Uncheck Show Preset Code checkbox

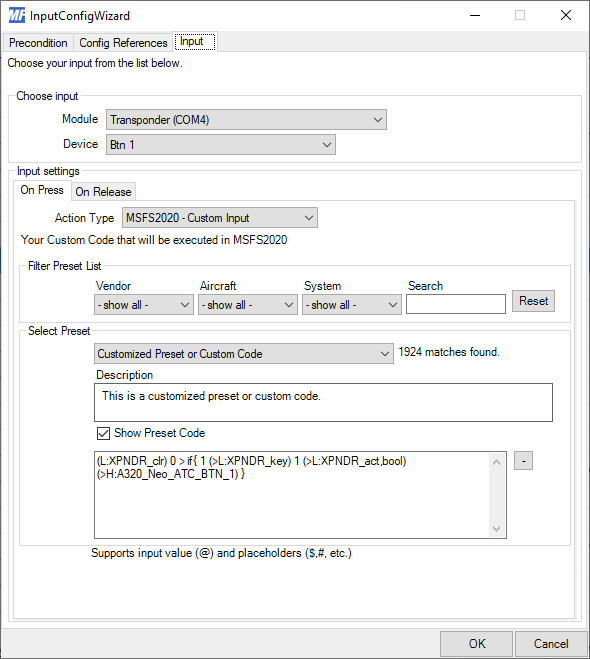[103, 433]
